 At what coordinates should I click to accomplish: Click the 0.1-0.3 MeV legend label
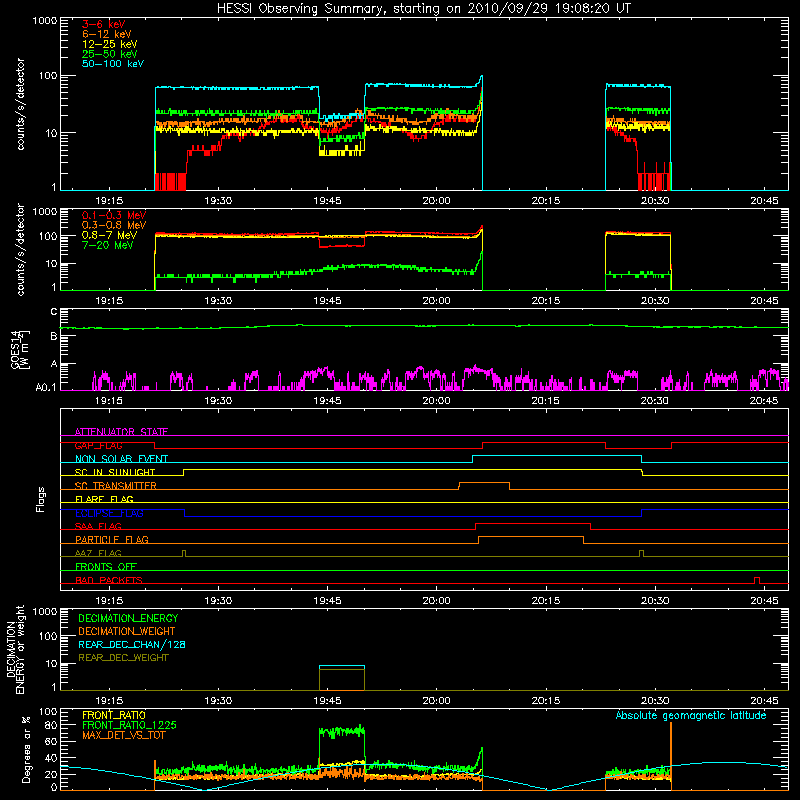point(114,215)
